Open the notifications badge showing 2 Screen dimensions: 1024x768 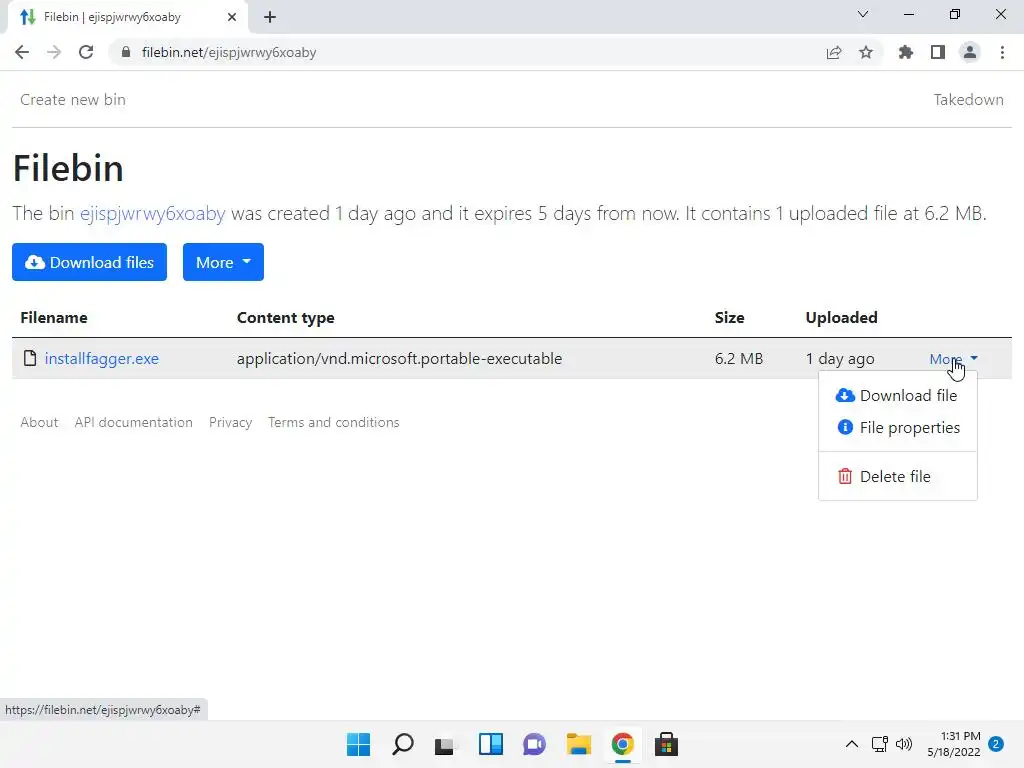996,744
